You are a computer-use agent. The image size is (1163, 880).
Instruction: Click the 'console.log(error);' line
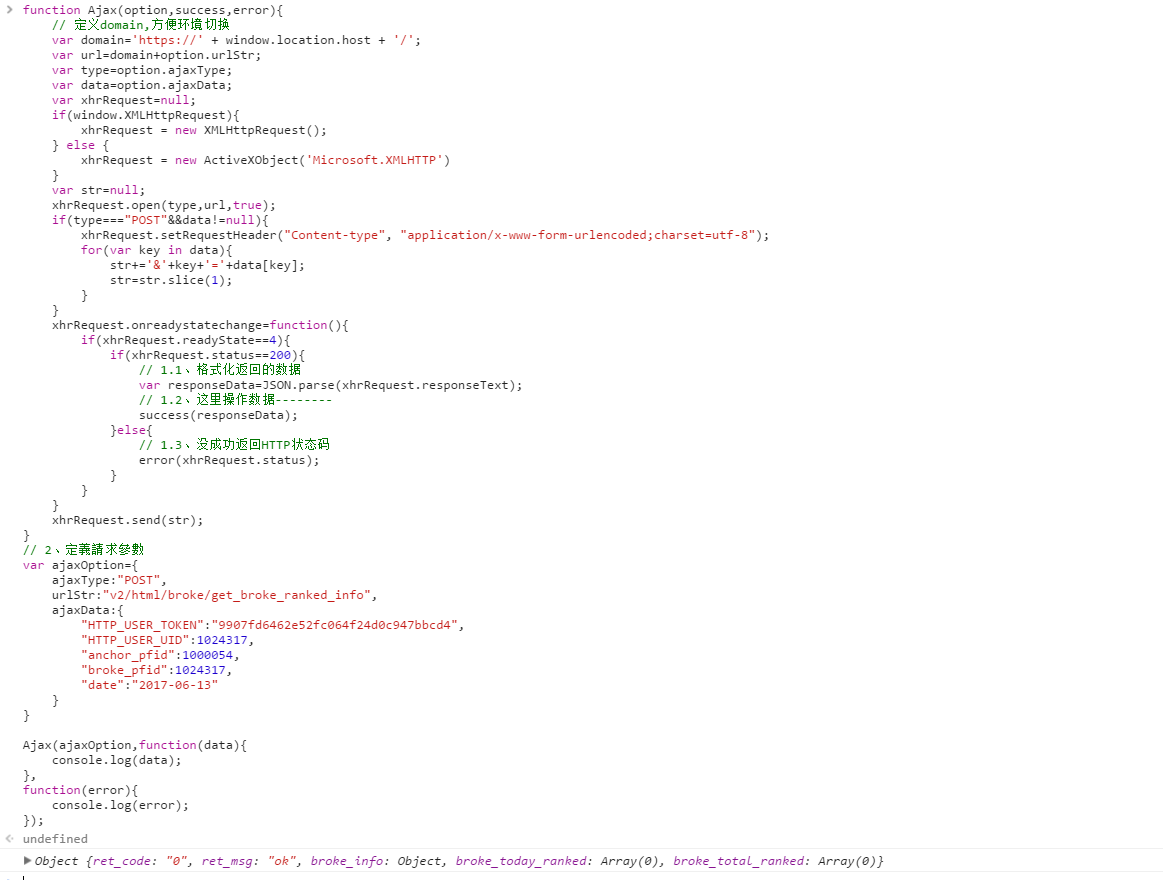tap(120, 805)
